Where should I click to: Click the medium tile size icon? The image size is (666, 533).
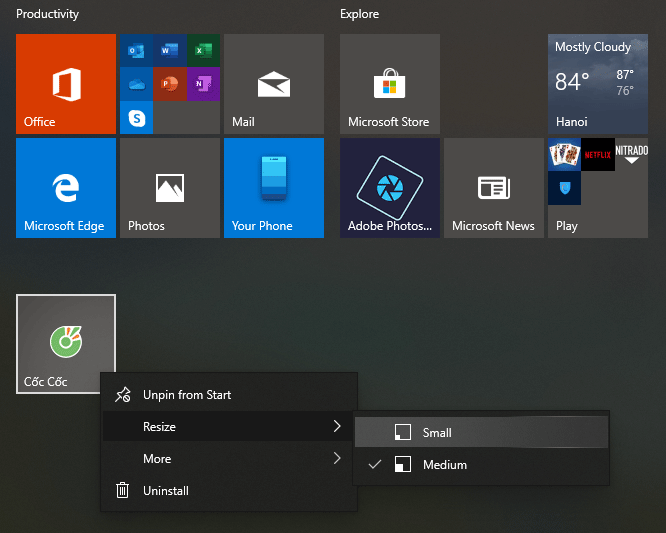[x=403, y=464]
